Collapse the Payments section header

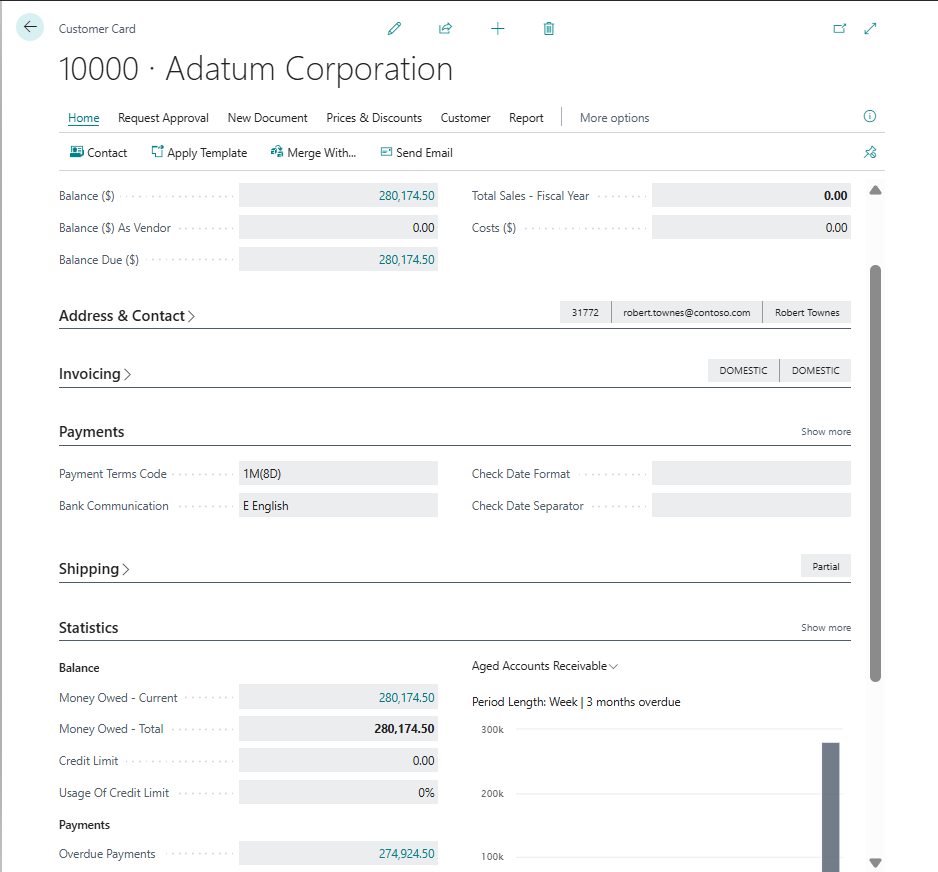point(92,432)
